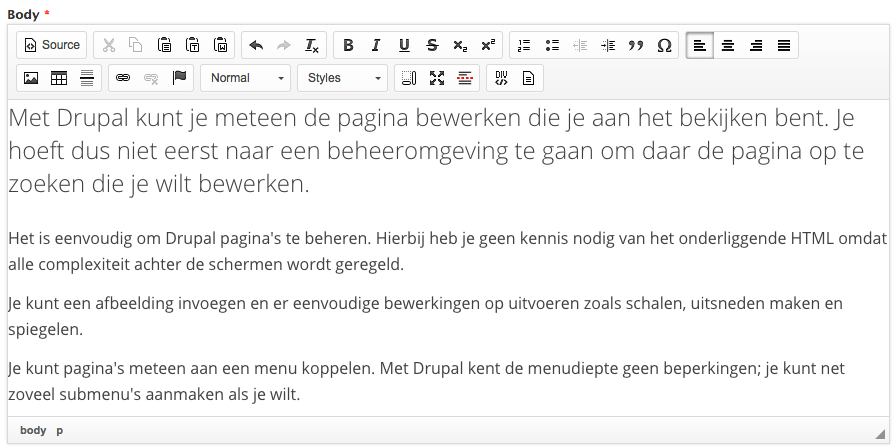Viewport: 896px width, 448px height.
Task: Click the body element path
Action: click(33, 431)
